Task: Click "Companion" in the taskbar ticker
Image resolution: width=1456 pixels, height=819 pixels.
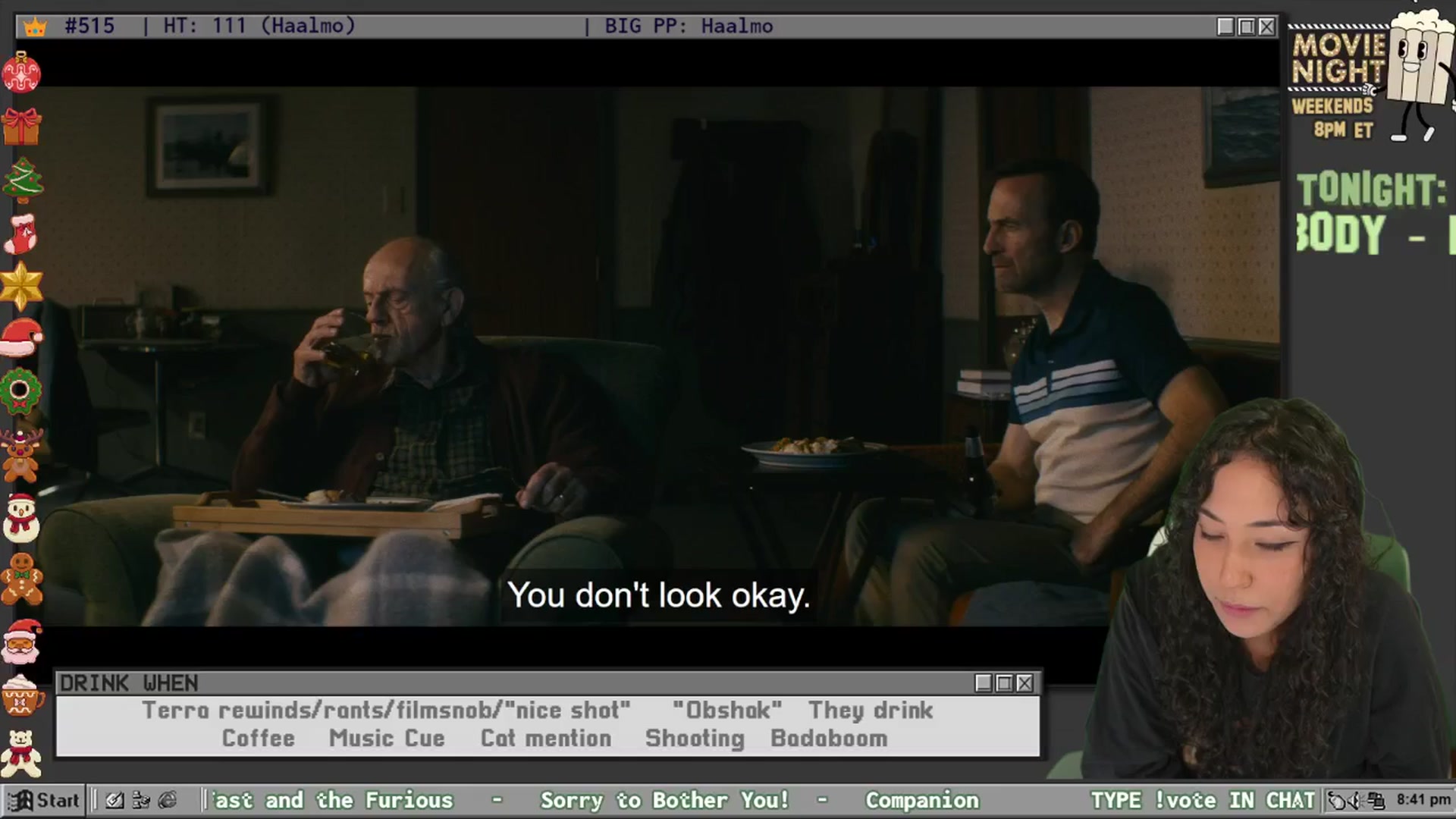Action: pos(922,800)
